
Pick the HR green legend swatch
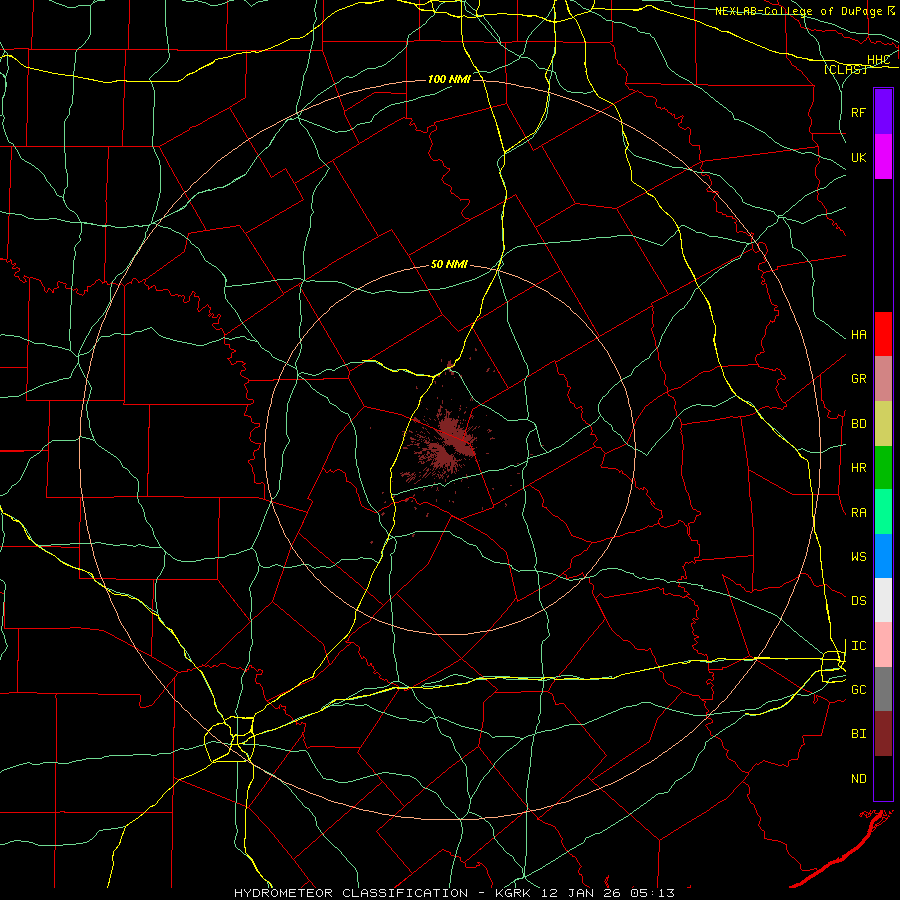pyautogui.click(x=883, y=468)
